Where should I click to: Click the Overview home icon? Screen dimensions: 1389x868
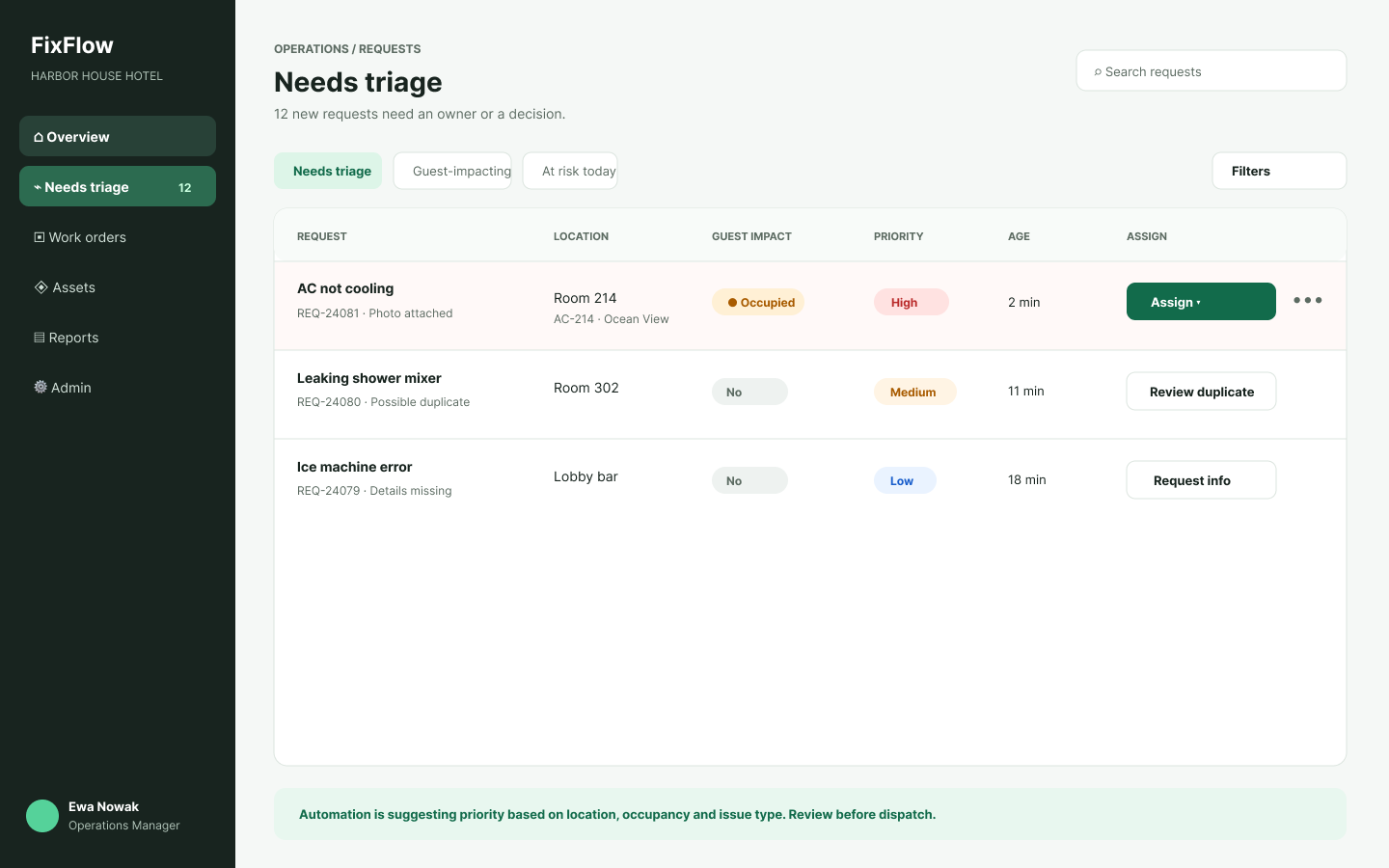click(x=39, y=137)
